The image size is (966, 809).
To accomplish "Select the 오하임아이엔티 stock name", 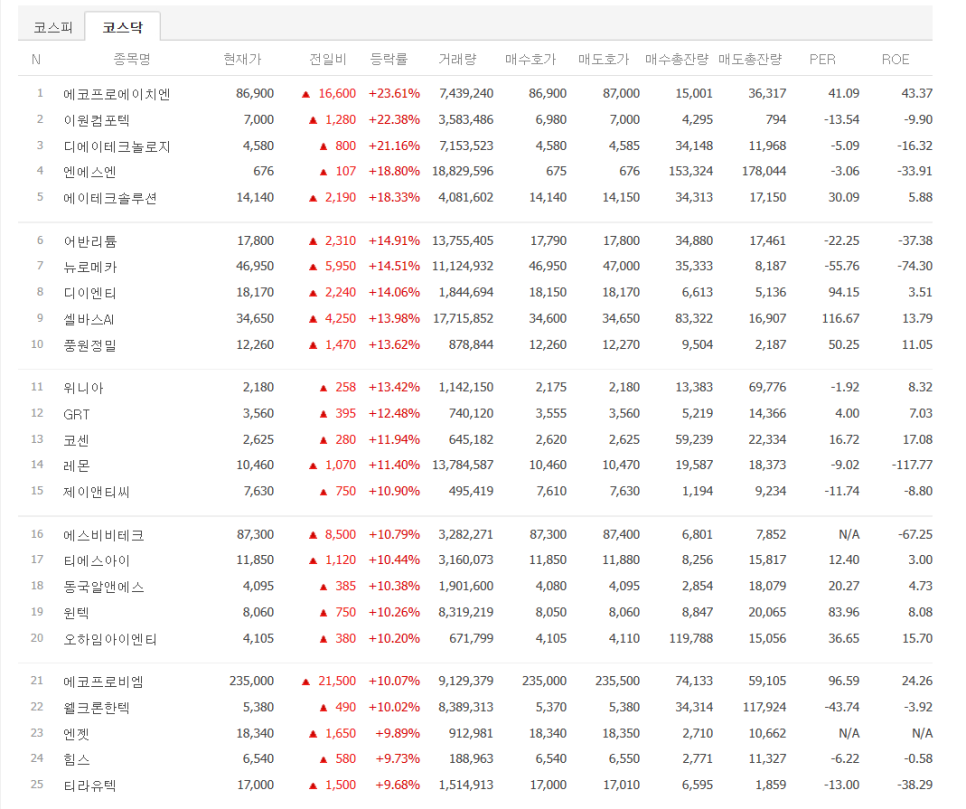I will pos(110,640).
